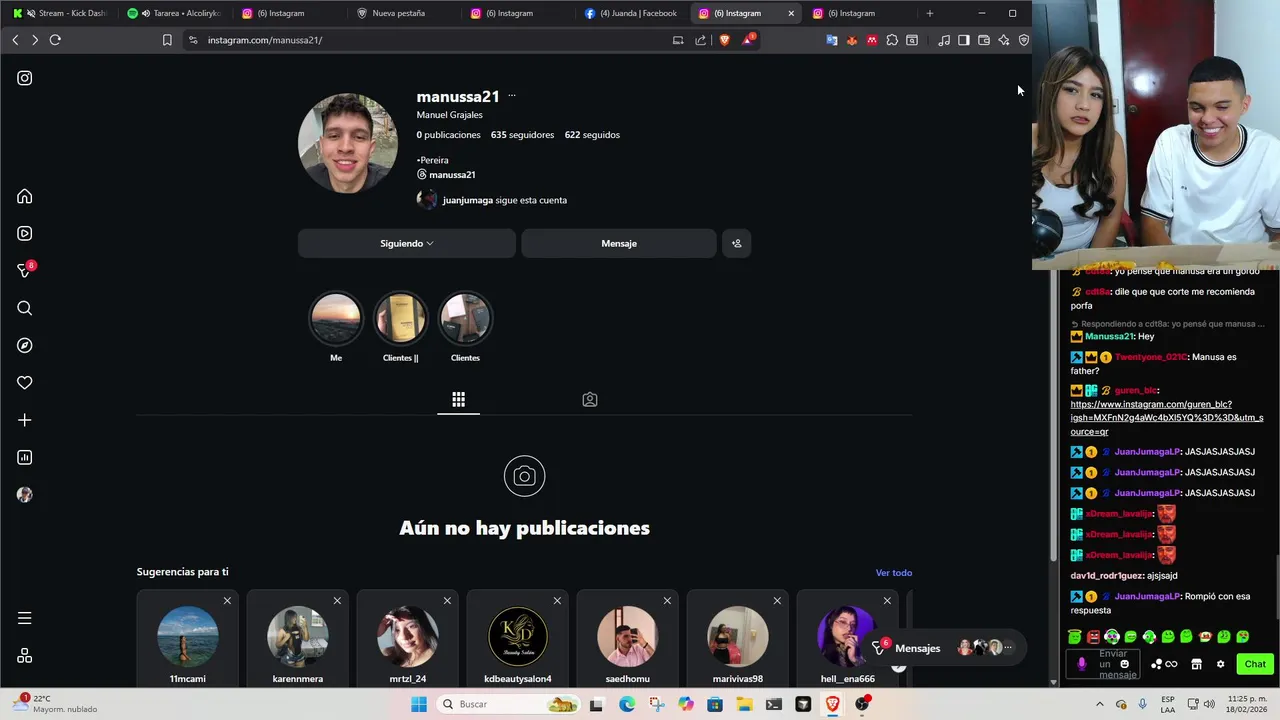The height and width of the screenshot is (720, 1280).
Task: Click 622 seguidos following count
Action: tap(592, 135)
